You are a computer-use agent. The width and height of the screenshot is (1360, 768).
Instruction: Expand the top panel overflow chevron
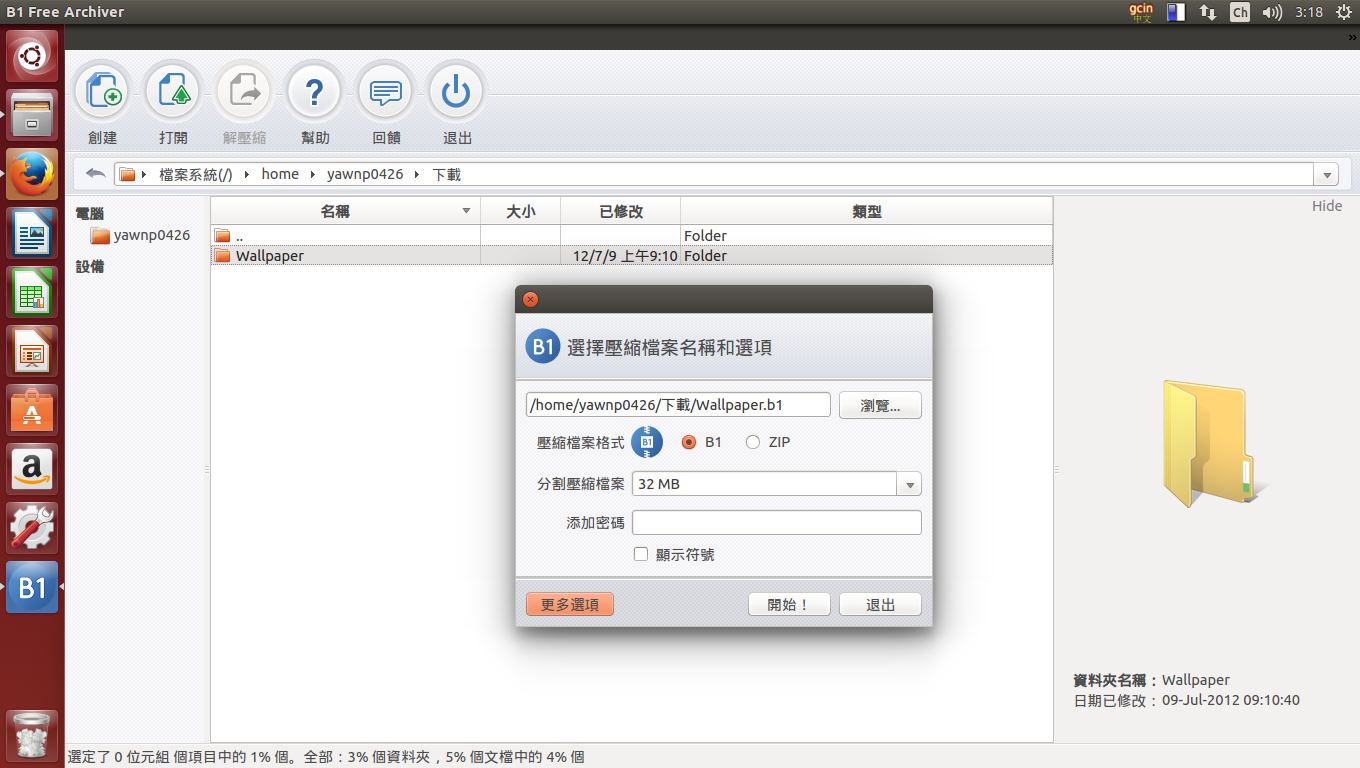coord(1352,37)
